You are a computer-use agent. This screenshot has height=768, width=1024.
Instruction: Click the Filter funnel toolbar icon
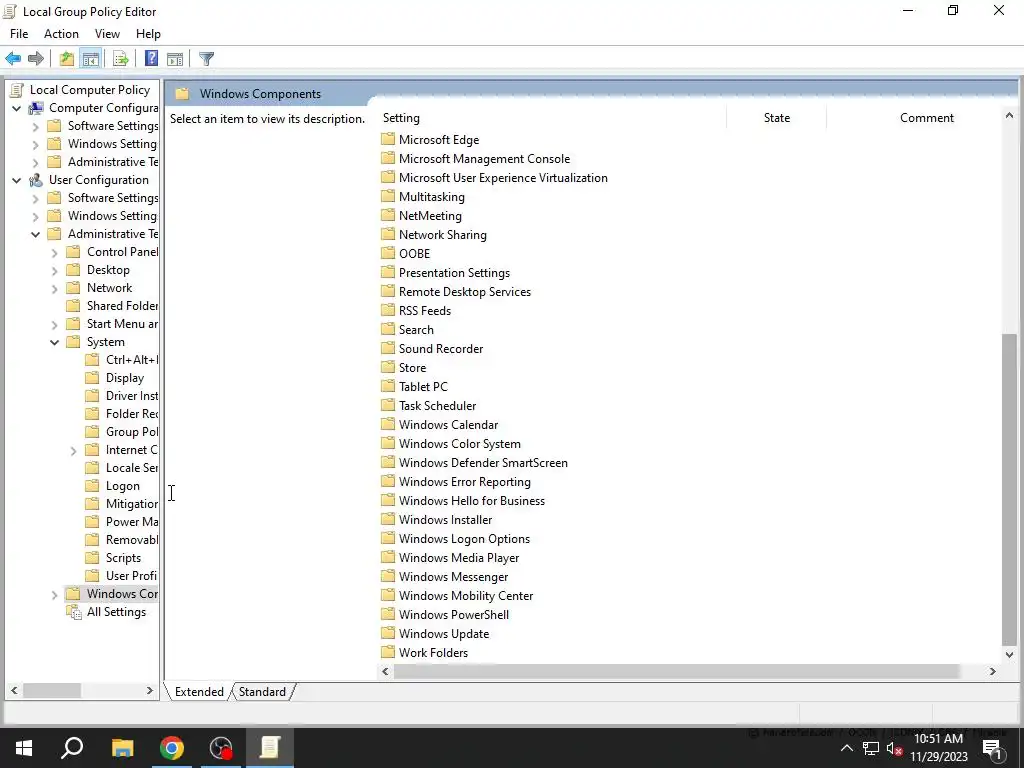[x=206, y=59]
